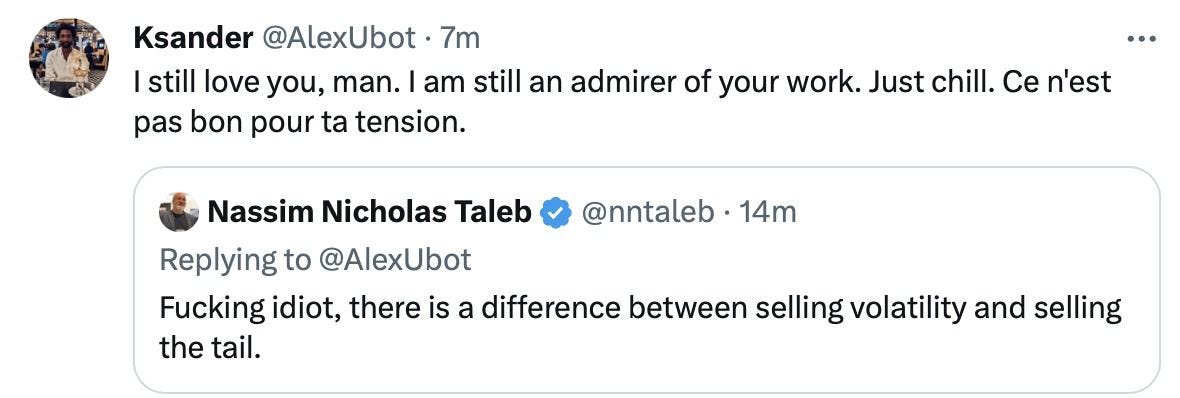Open the 7m timestamp of the tweet
Image resolution: width=1180 pixels, height=398 pixels.
click(x=459, y=38)
